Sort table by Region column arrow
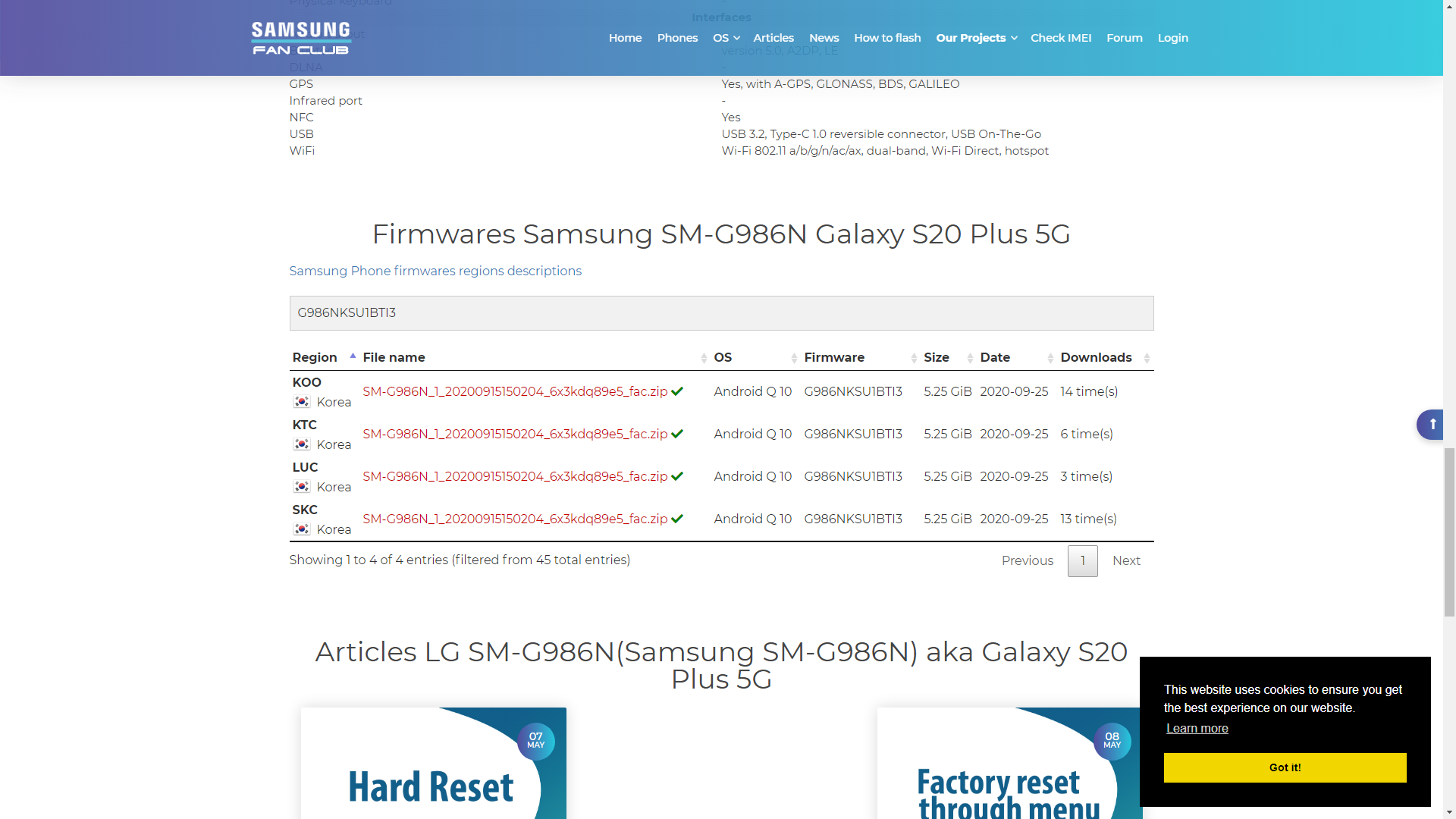 (x=353, y=356)
